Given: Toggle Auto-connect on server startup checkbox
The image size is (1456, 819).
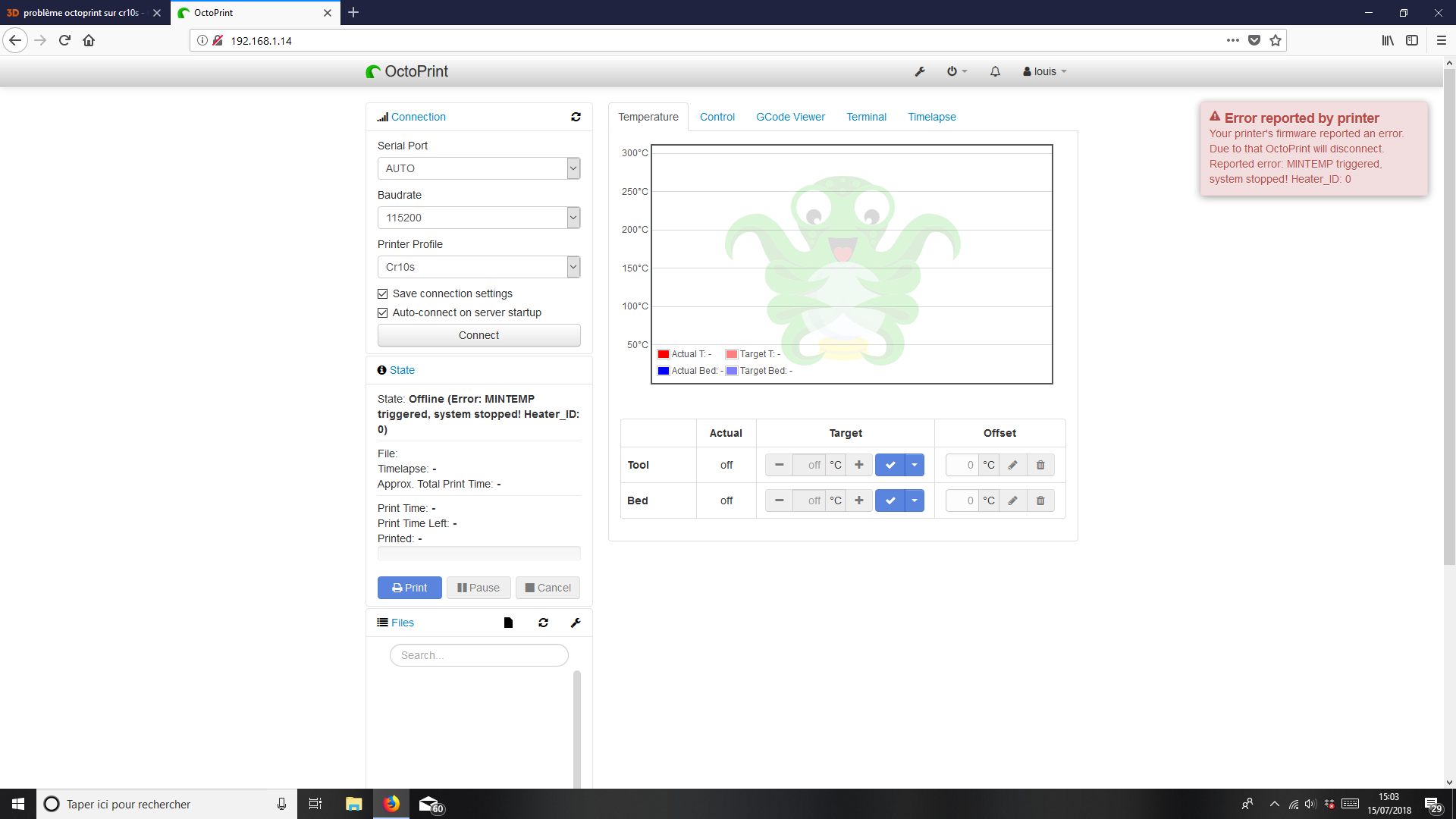Looking at the screenshot, I should [x=383, y=312].
